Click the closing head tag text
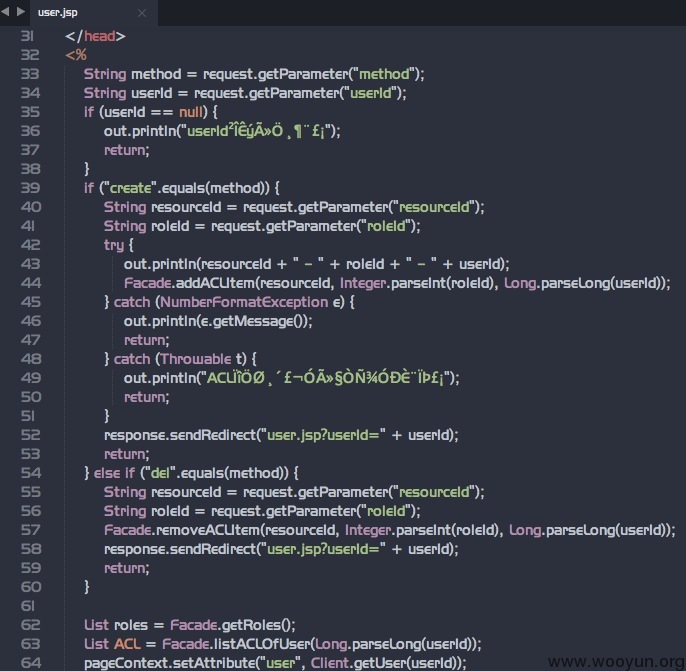The image size is (686, 671). 95,36
